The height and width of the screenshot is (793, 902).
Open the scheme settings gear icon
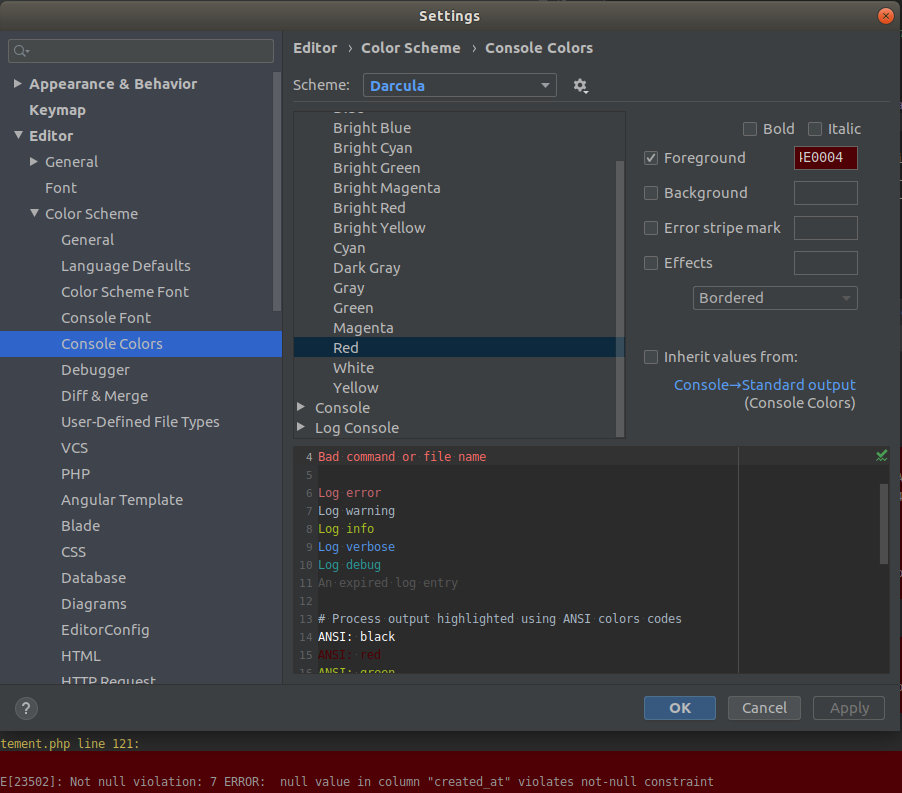point(581,85)
